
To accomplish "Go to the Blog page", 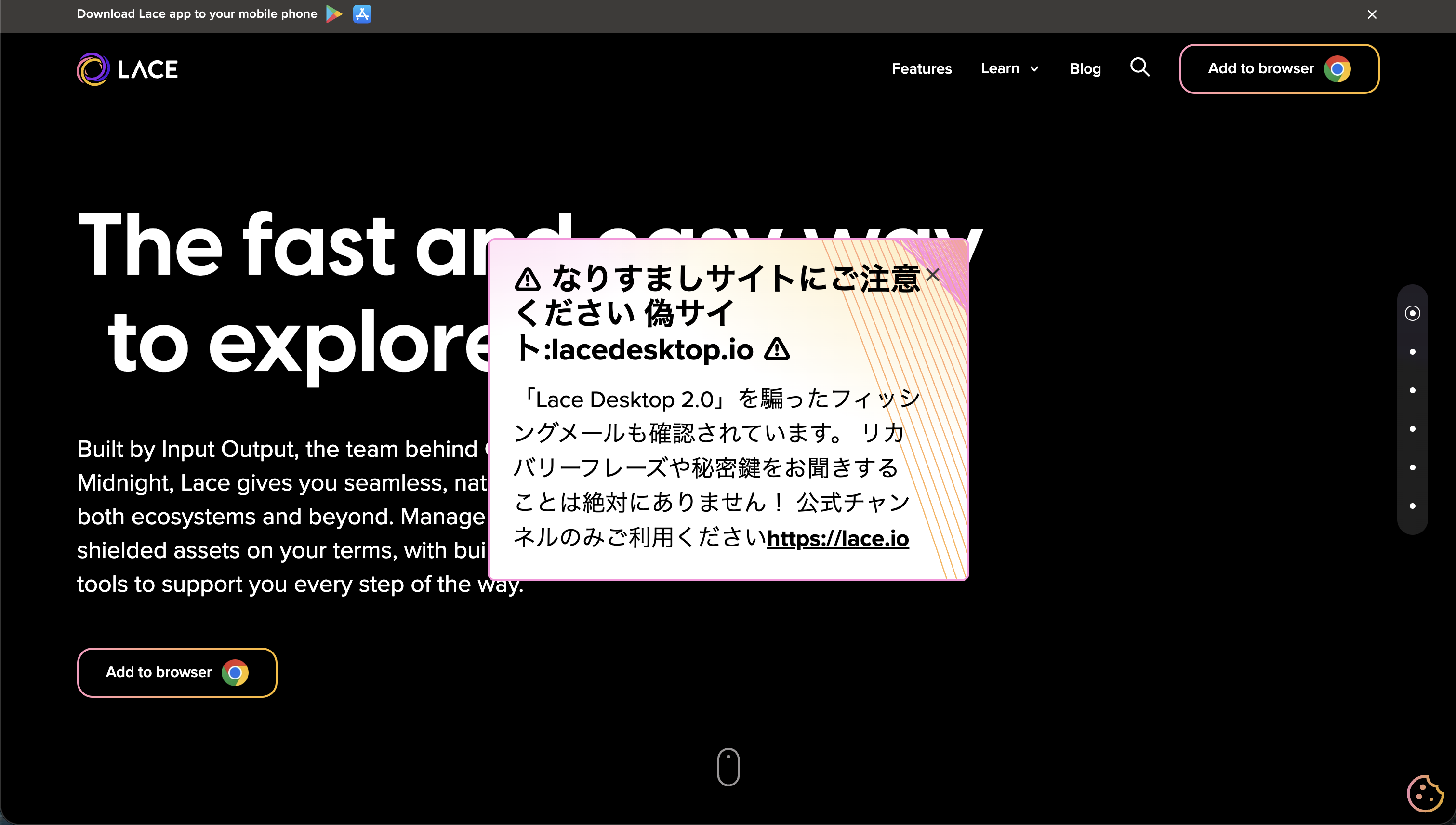I will tap(1085, 68).
